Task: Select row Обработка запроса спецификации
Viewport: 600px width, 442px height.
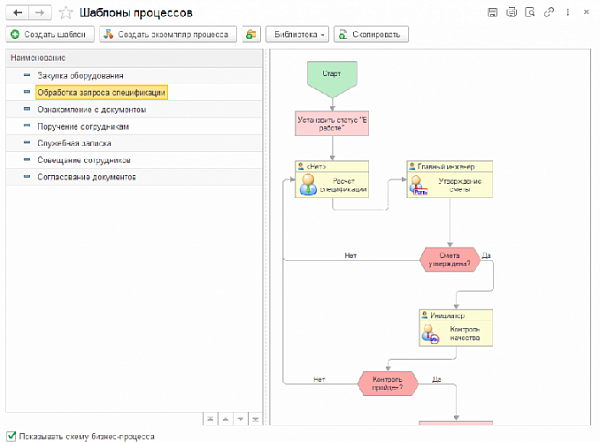Action: 134,93
